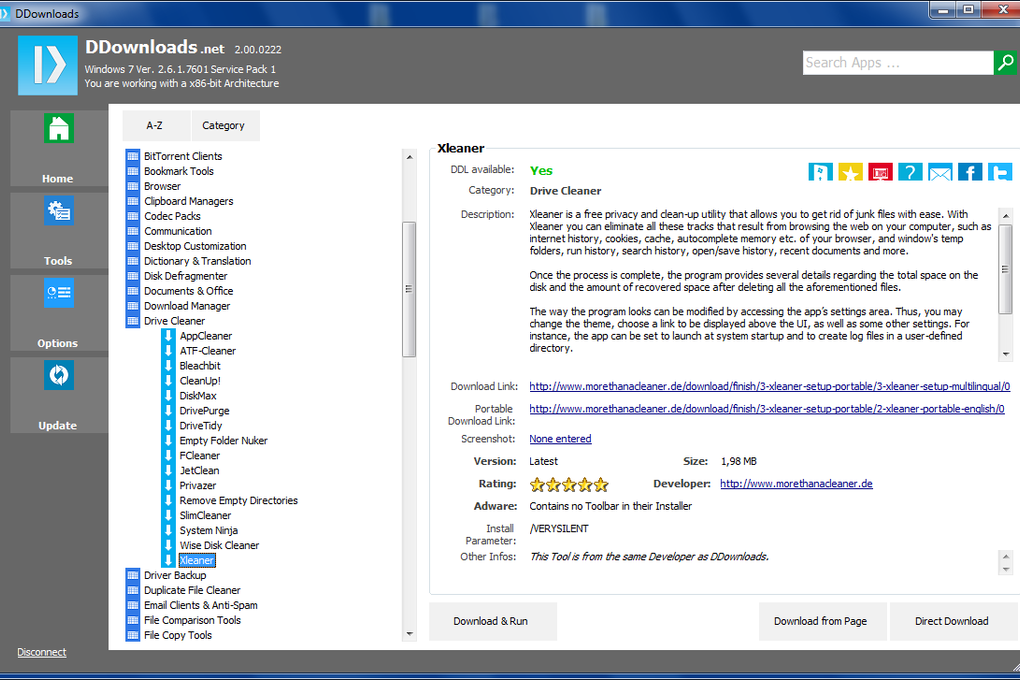Click the description scrollbar thumb

click(1006, 269)
